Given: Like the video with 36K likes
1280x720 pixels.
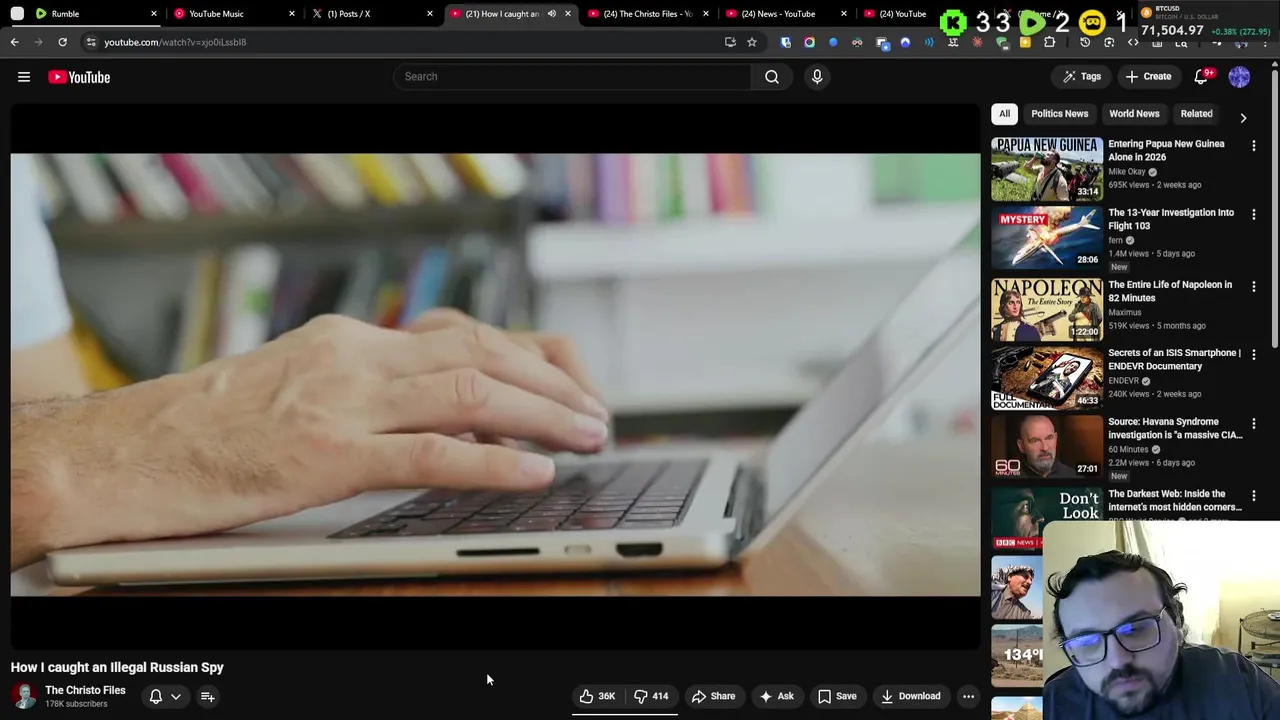Looking at the screenshot, I should click(598, 697).
